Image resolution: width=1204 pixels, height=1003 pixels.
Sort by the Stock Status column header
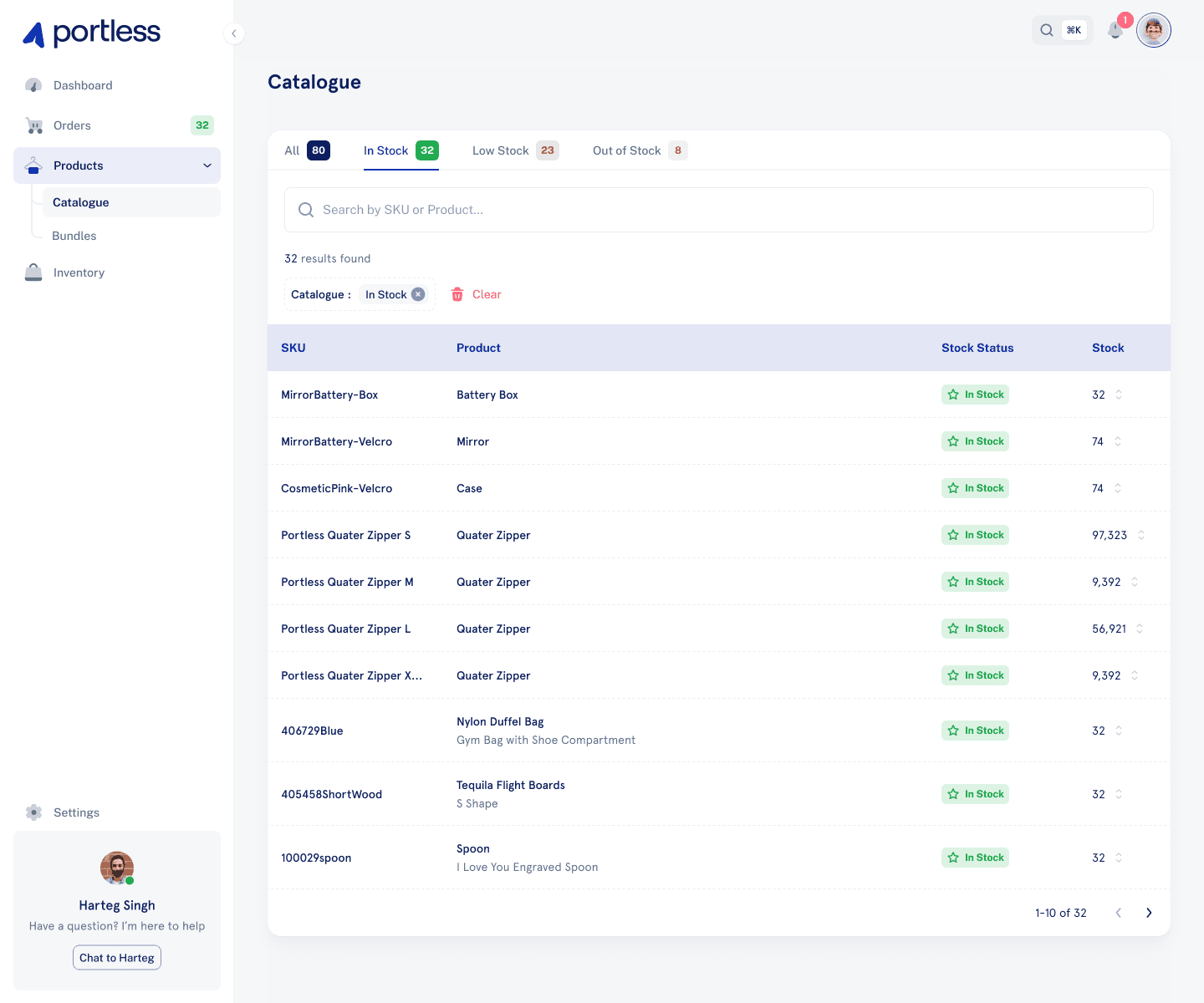[x=977, y=348]
